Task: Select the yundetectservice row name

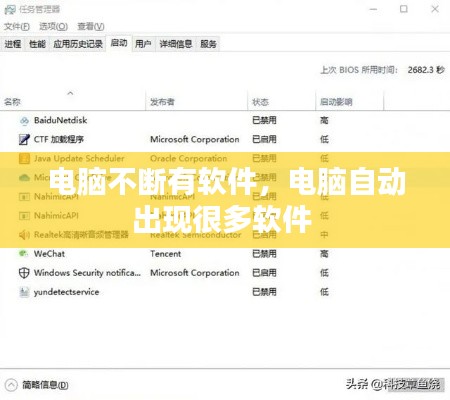Action: [x=66, y=292]
